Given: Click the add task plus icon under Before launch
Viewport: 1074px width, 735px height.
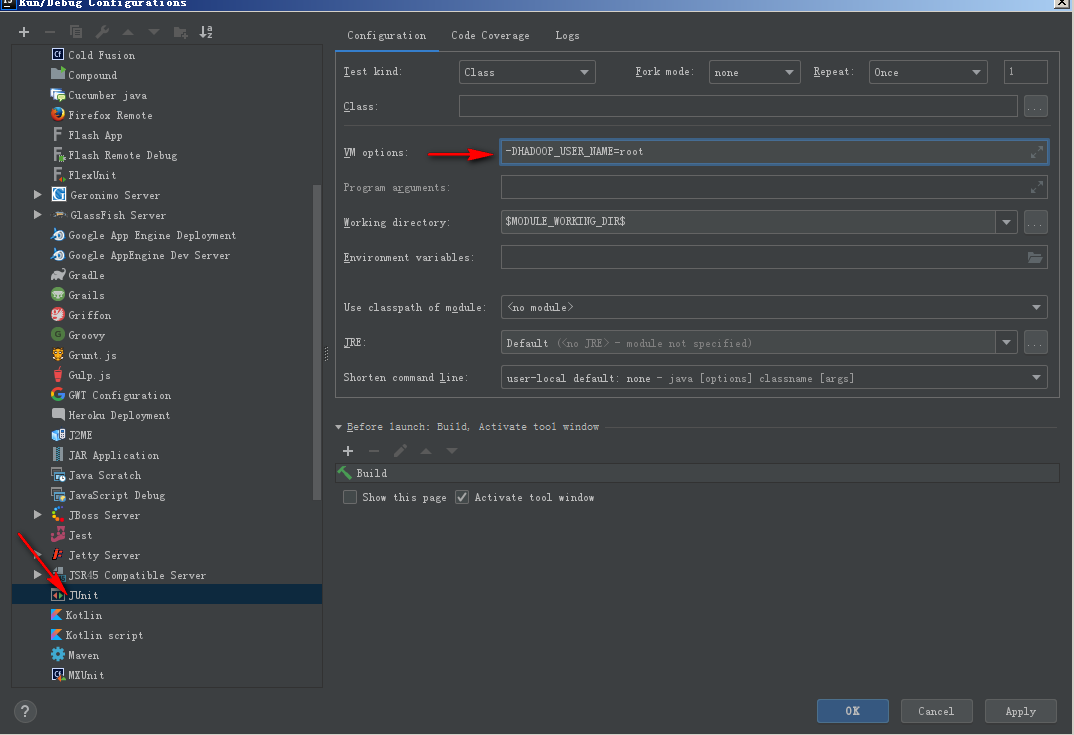Looking at the screenshot, I should click(x=348, y=451).
